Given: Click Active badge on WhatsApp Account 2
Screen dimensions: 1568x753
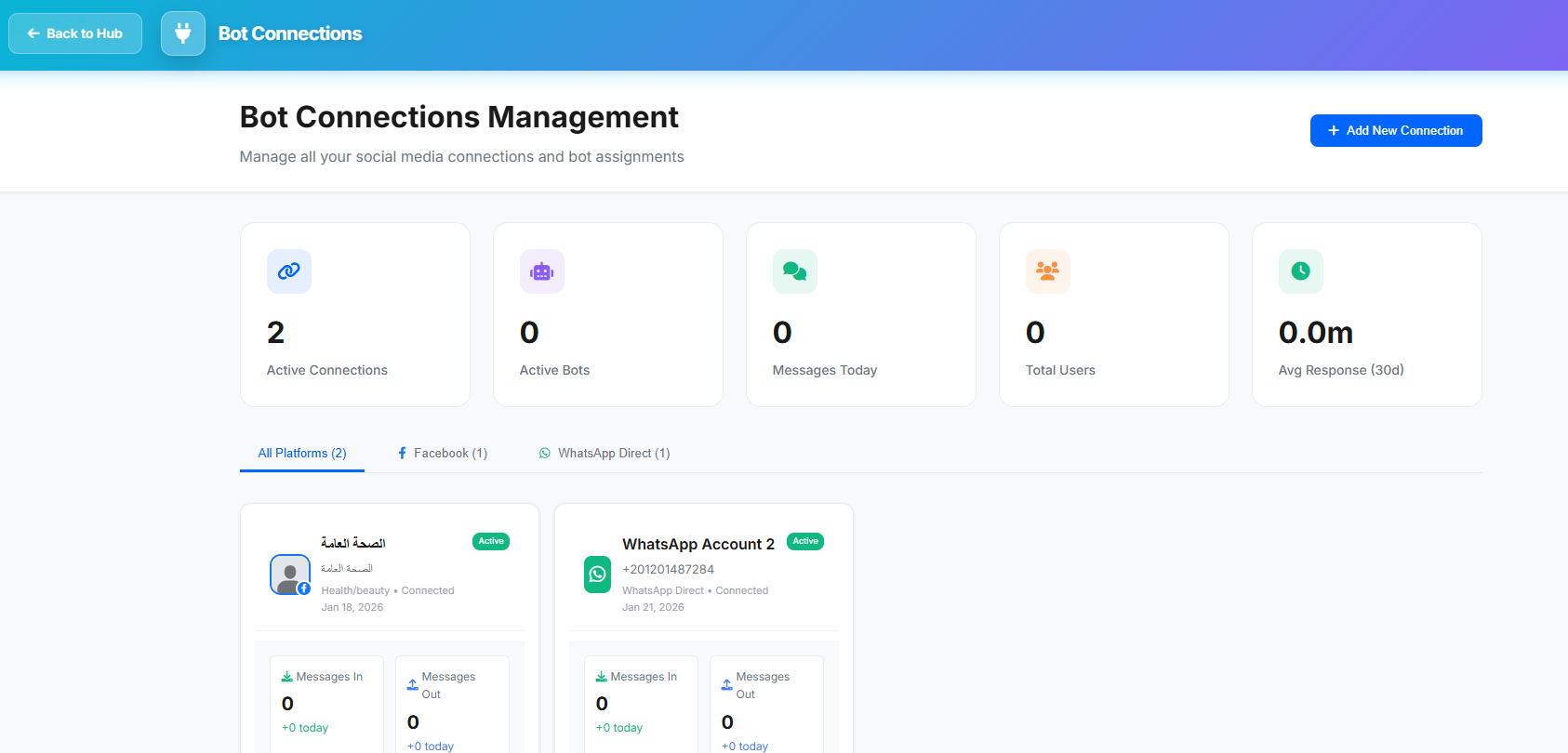Looking at the screenshot, I should pos(805,541).
